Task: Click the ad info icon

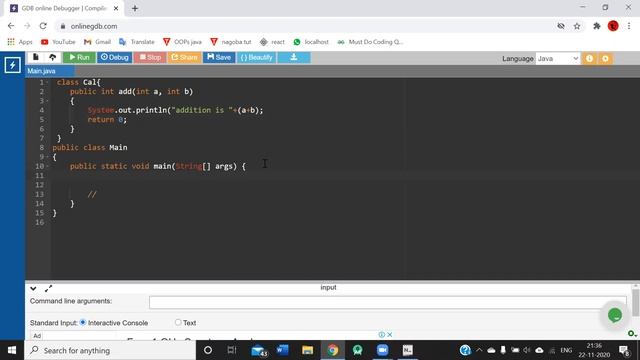Action: (x=382, y=335)
